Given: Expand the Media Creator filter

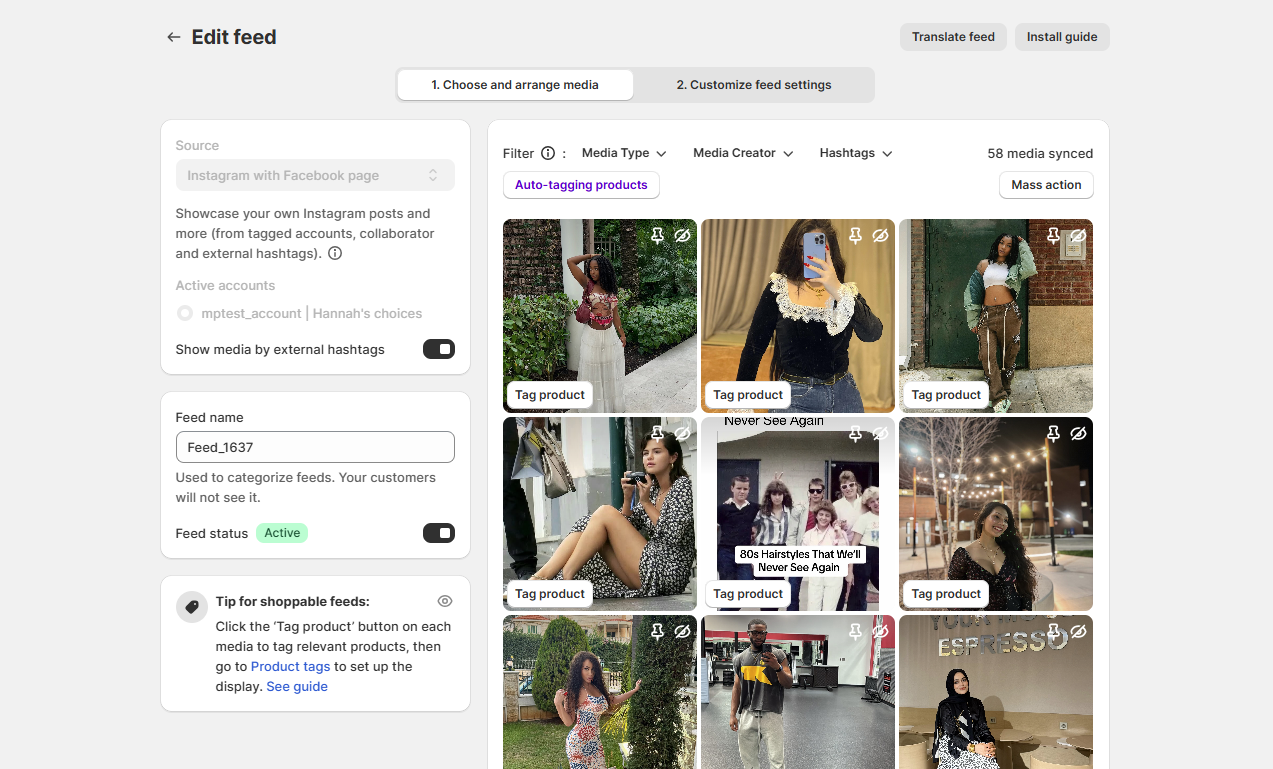Looking at the screenshot, I should [743, 153].
